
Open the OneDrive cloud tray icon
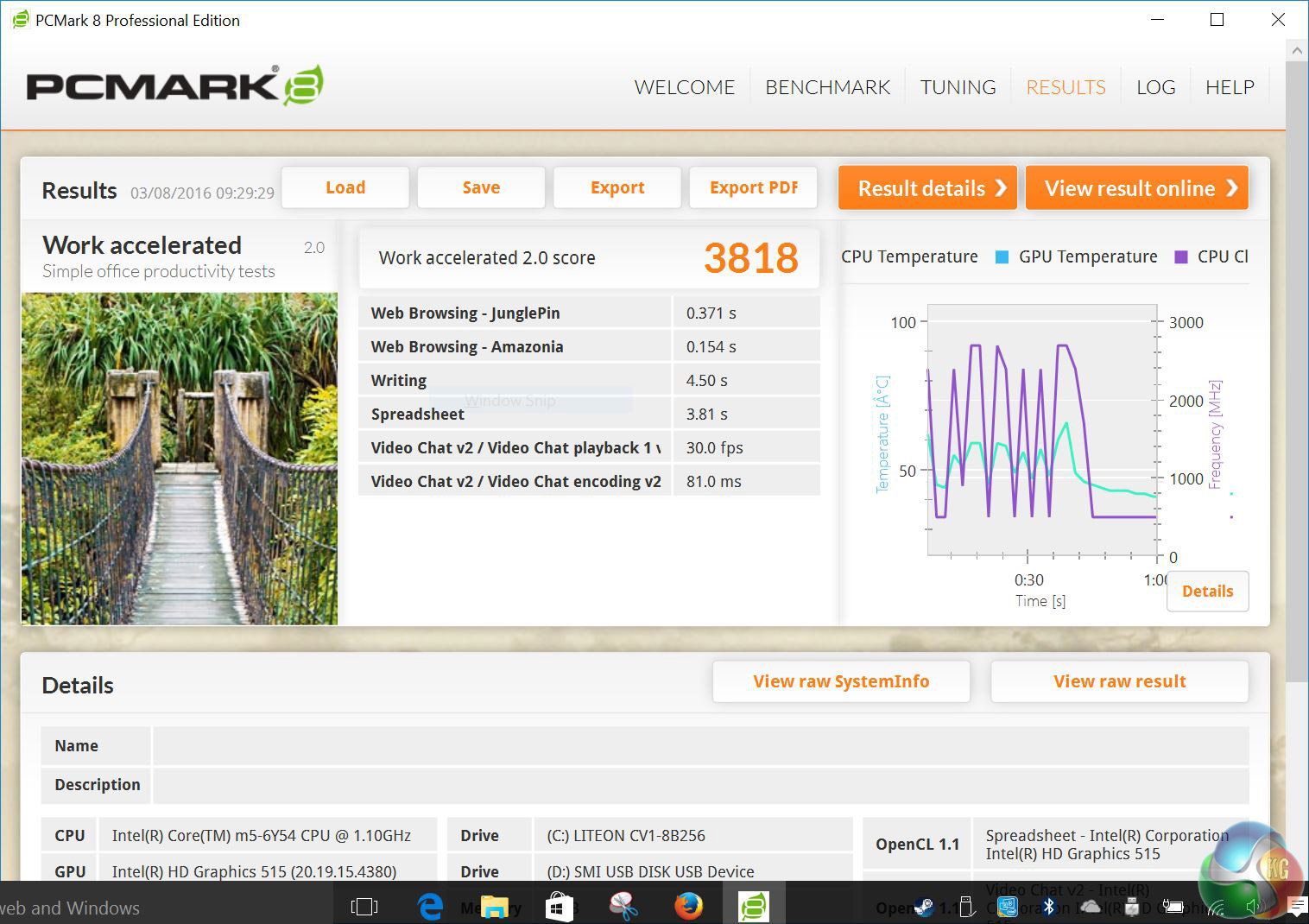pos(1091,907)
